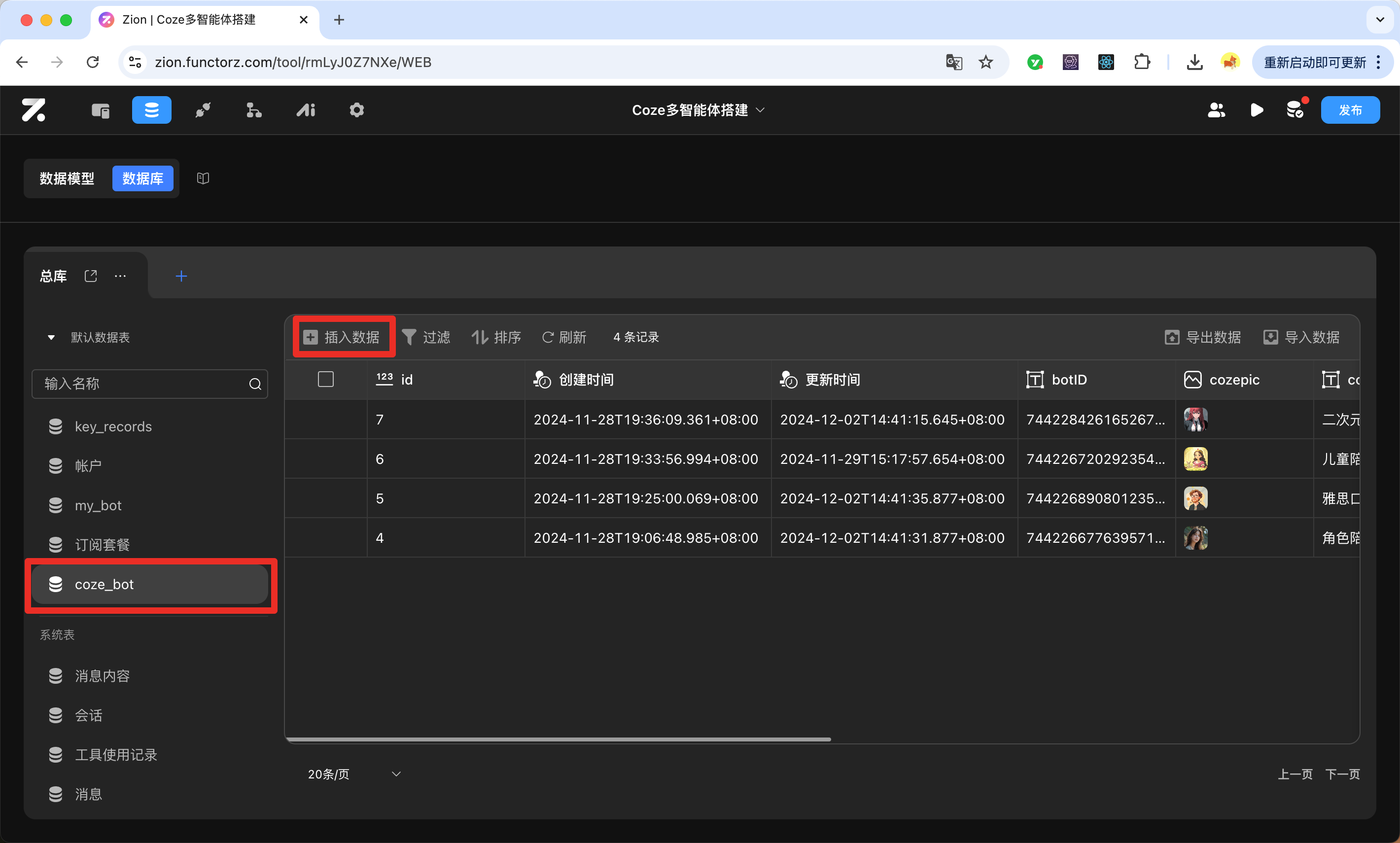Click the search magnifier in name field

pyautogui.click(x=255, y=385)
